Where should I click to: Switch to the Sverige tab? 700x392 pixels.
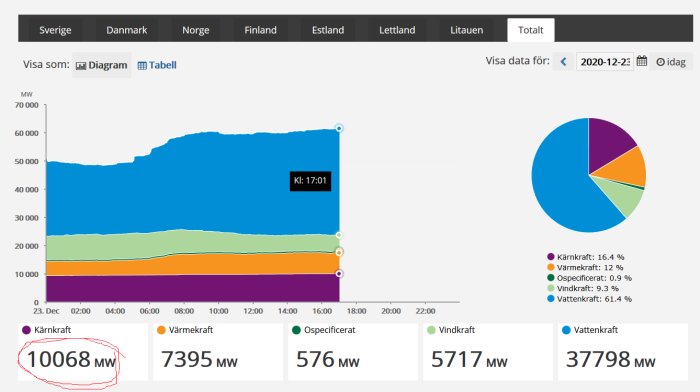(55, 30)
